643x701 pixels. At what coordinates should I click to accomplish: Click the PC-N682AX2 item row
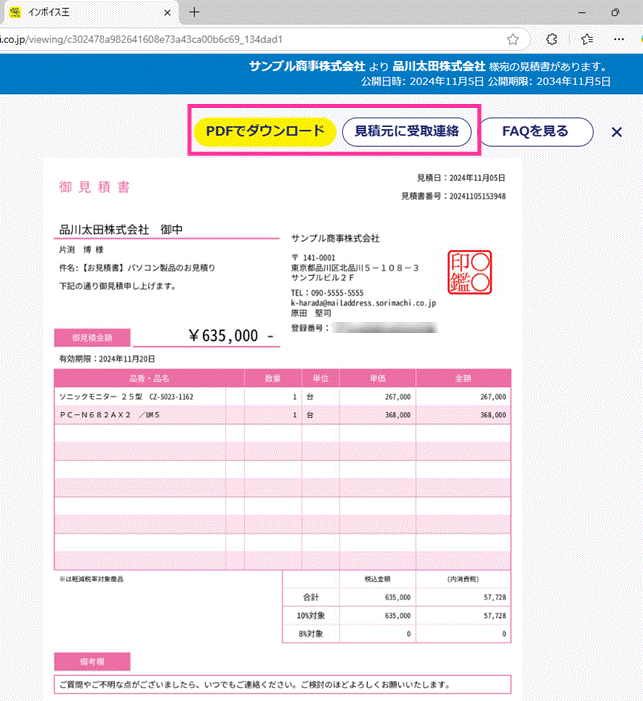point(282,415)
